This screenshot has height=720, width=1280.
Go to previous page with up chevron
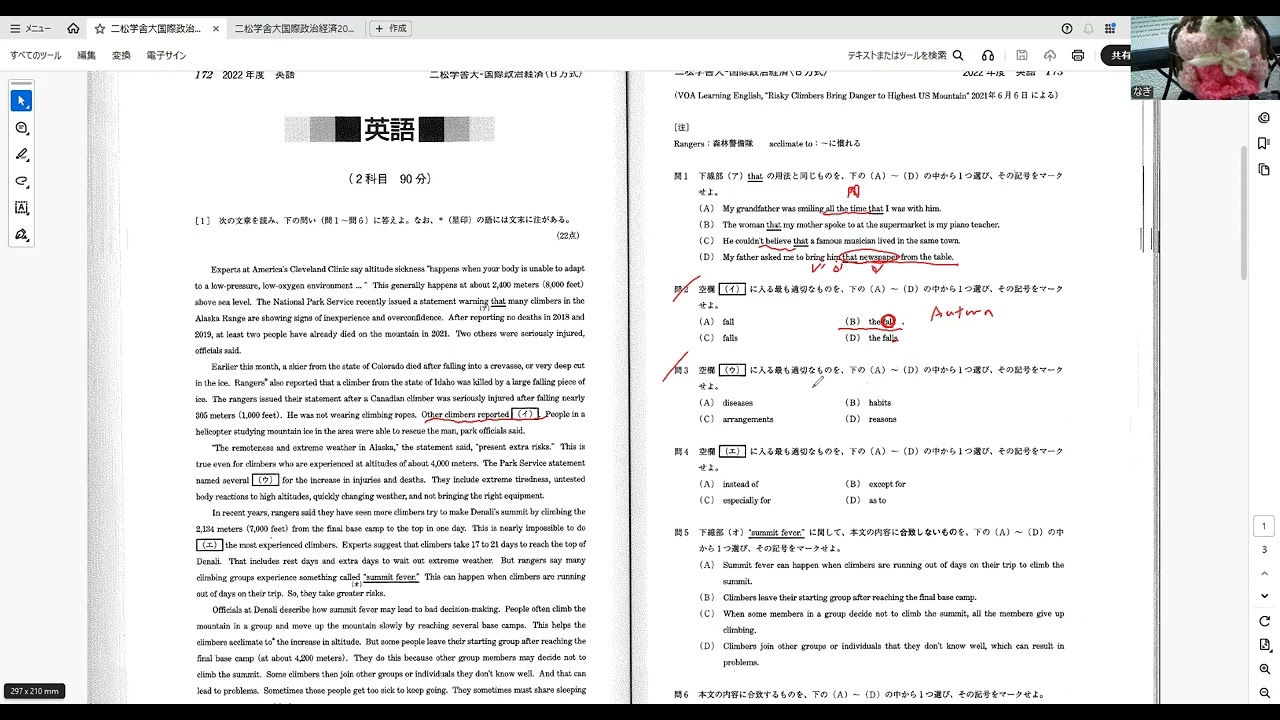click(1264, 573)
